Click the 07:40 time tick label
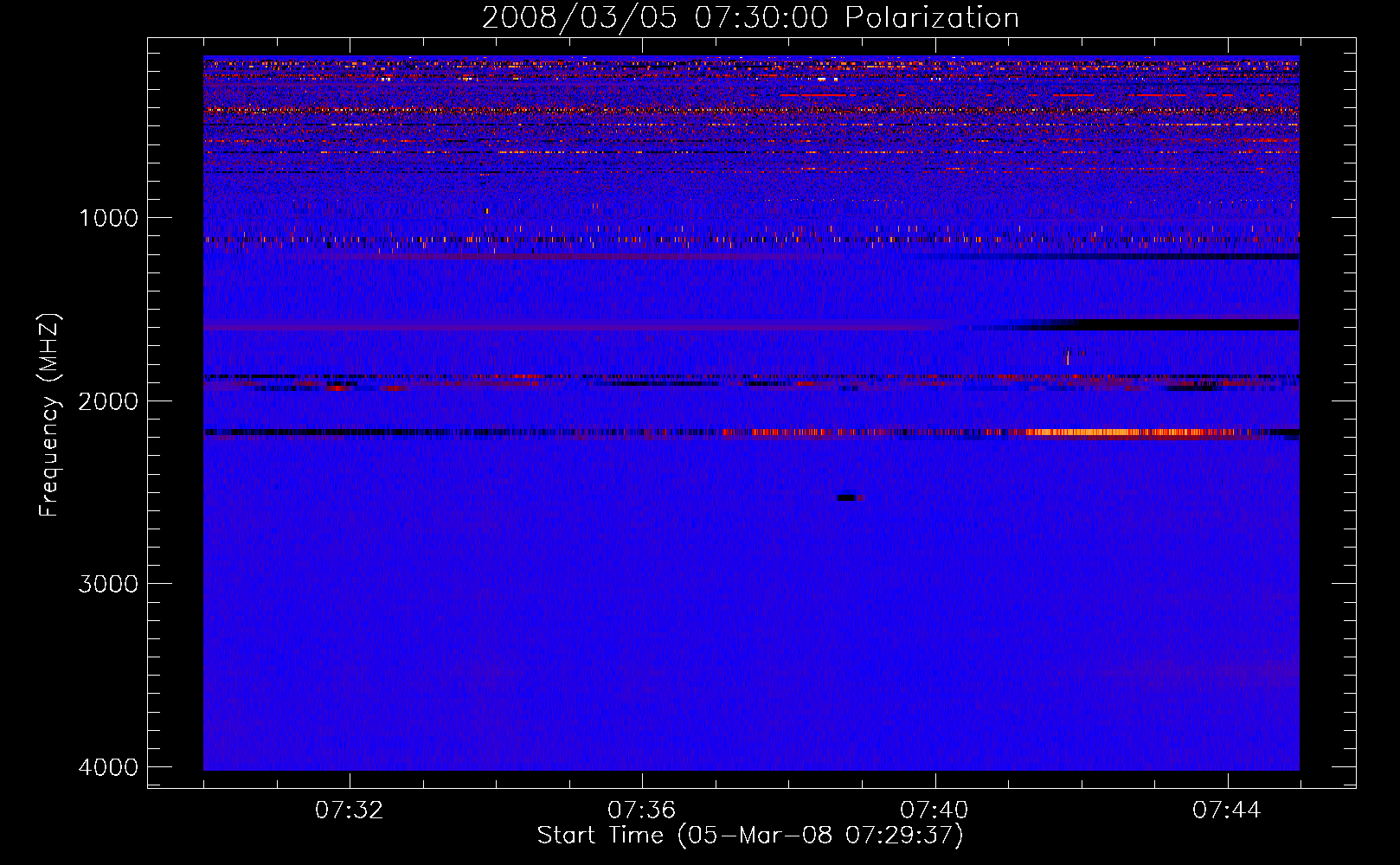Viewport: 1400px width, 865px height. point(934,811)
